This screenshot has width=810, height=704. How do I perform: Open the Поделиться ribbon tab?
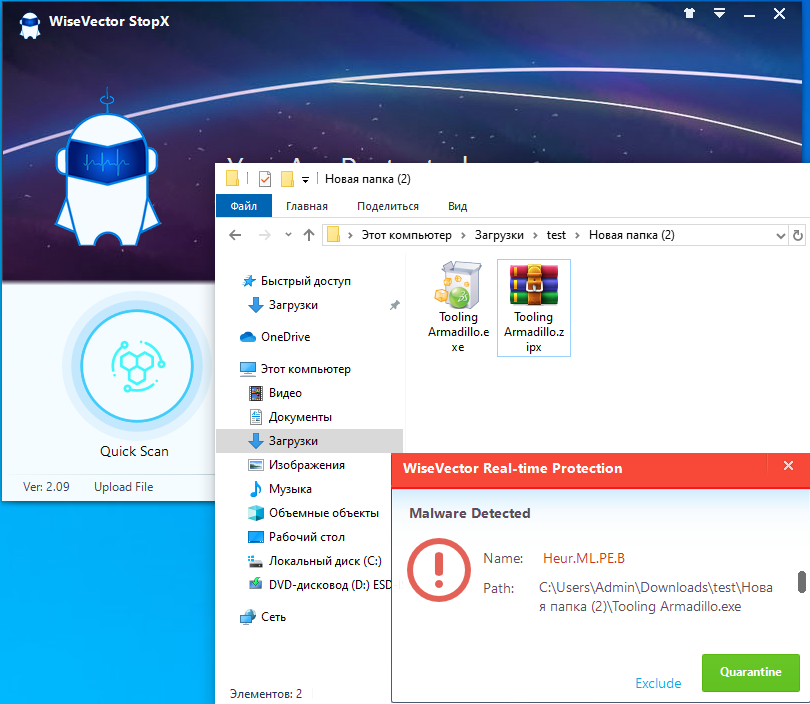[x=388, y=206]
